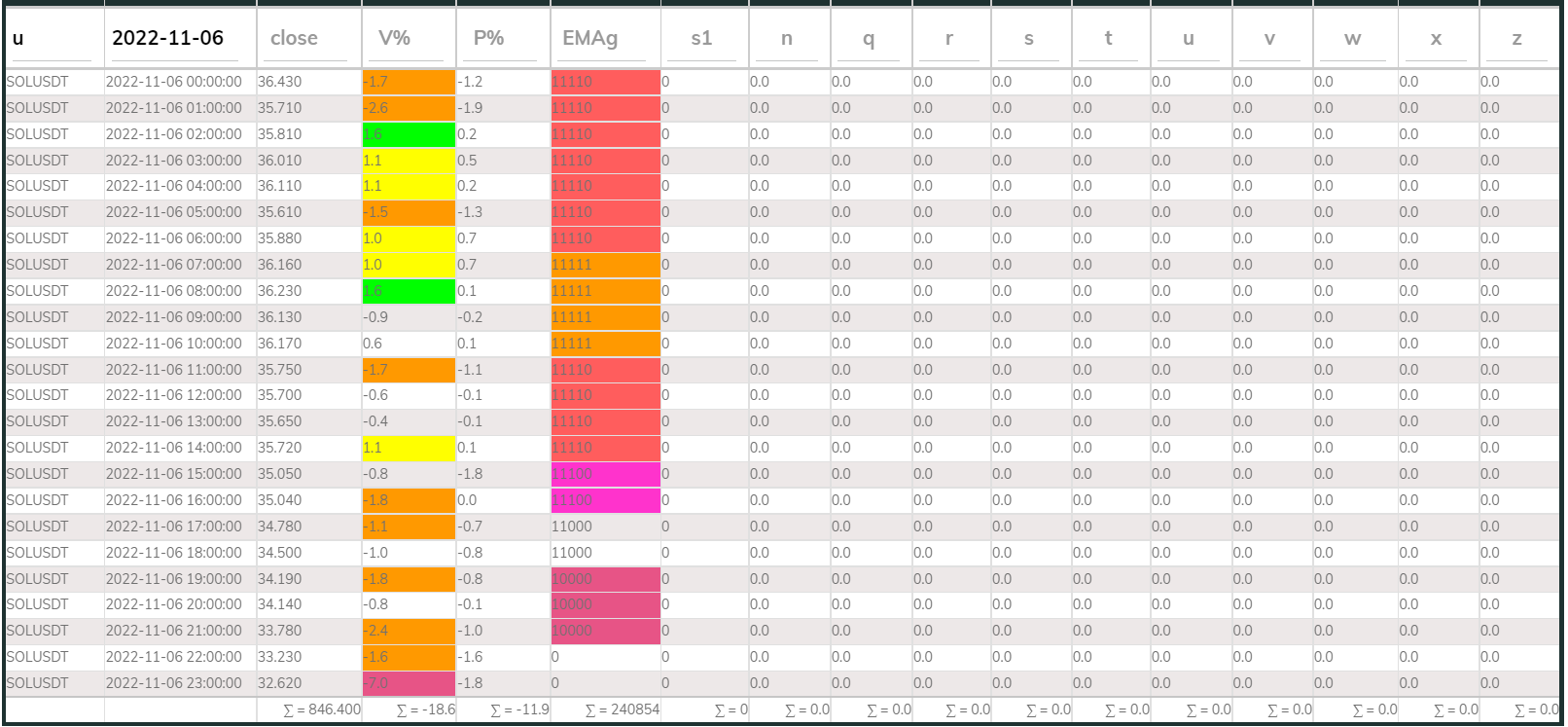The width and height of the screenshot is (1568, 727).
Task: Select the EMAg sum total 240854
Action: [623, 709]
